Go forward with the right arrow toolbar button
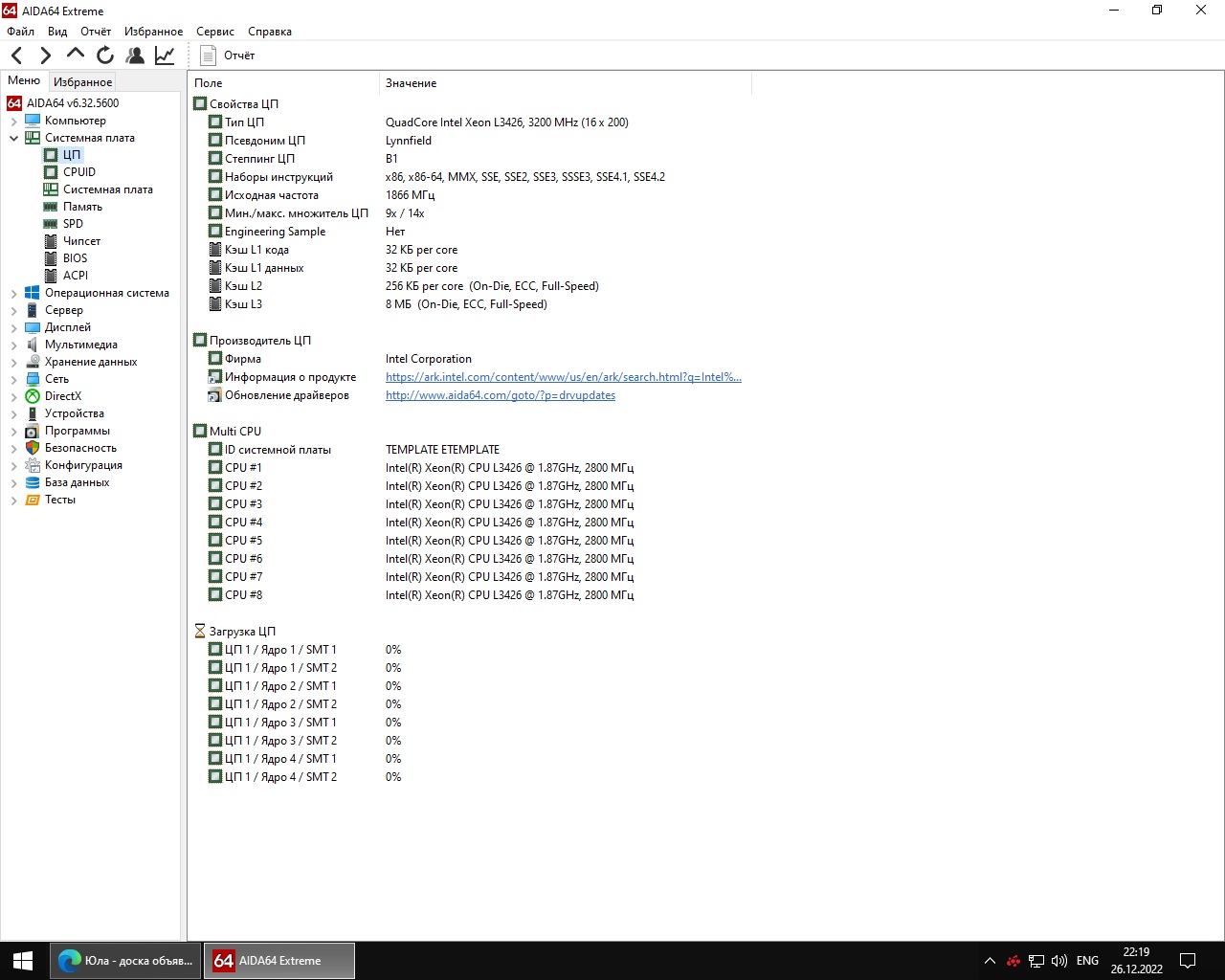 coord(45,56)
